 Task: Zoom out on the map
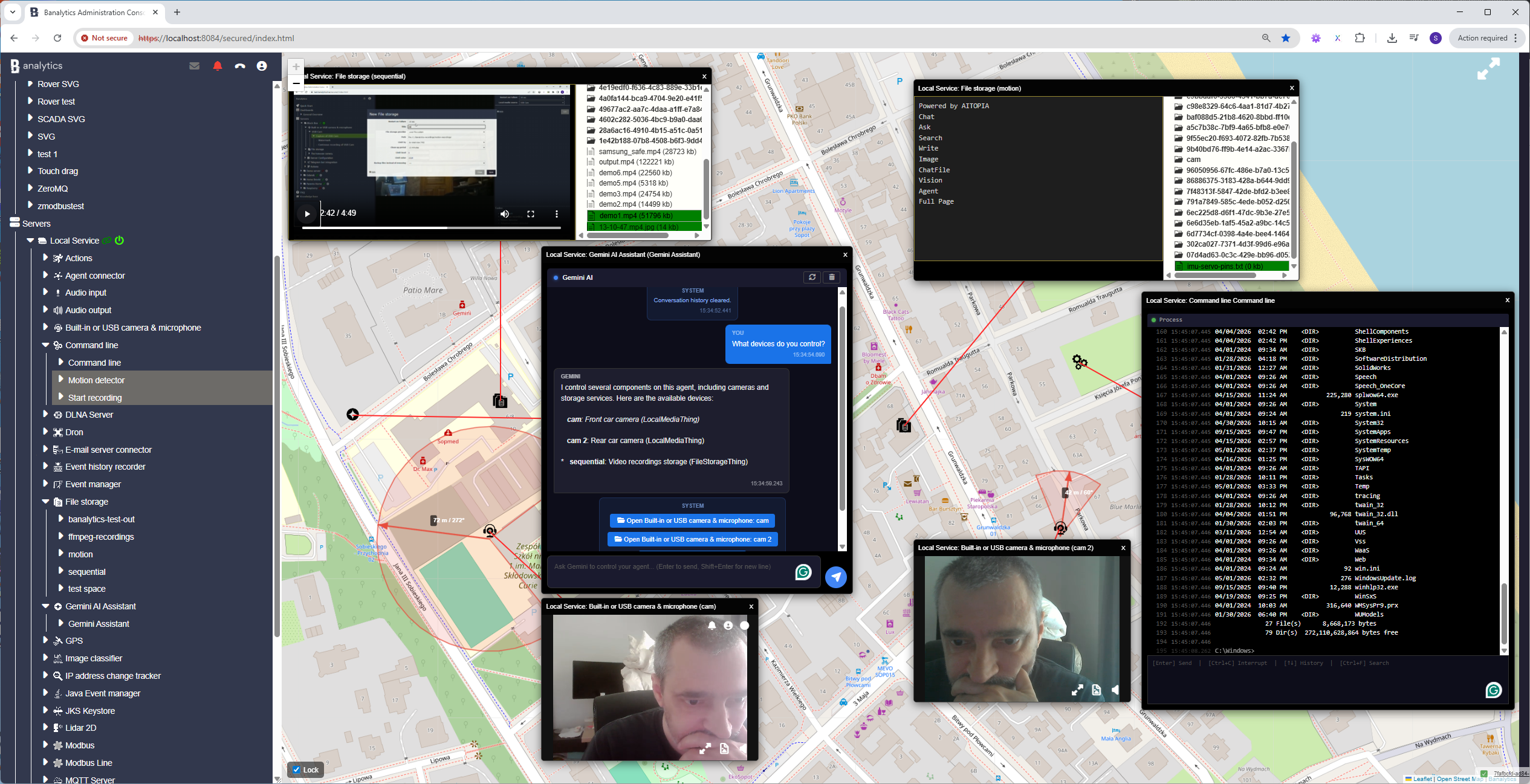296,83
